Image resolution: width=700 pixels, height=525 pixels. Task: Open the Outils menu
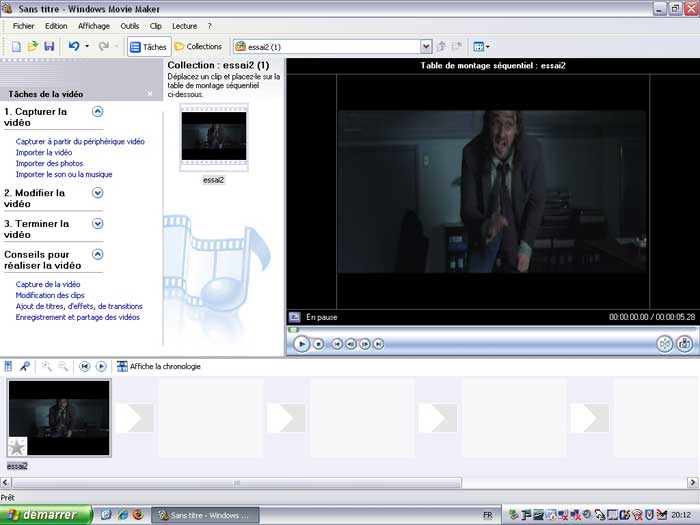click(130, 26)
